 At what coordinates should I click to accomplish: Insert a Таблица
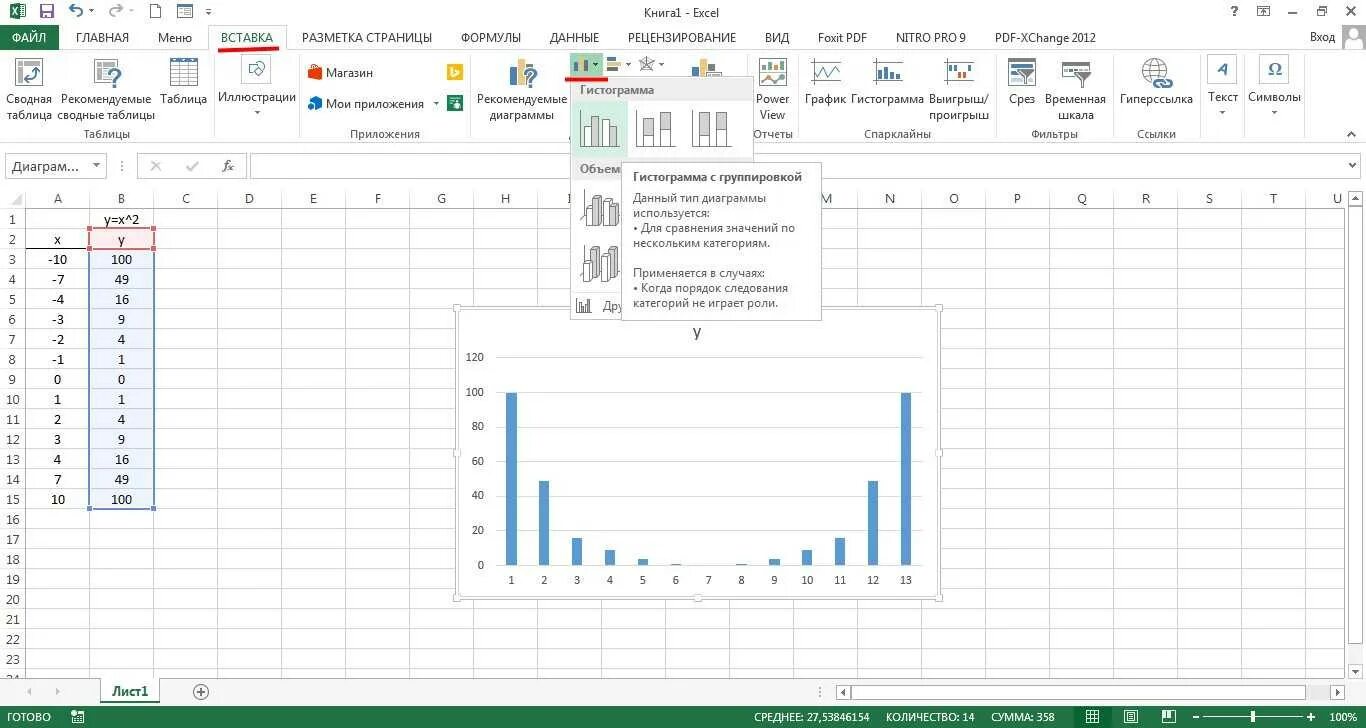pyautogui.click(x=184, y=82)
